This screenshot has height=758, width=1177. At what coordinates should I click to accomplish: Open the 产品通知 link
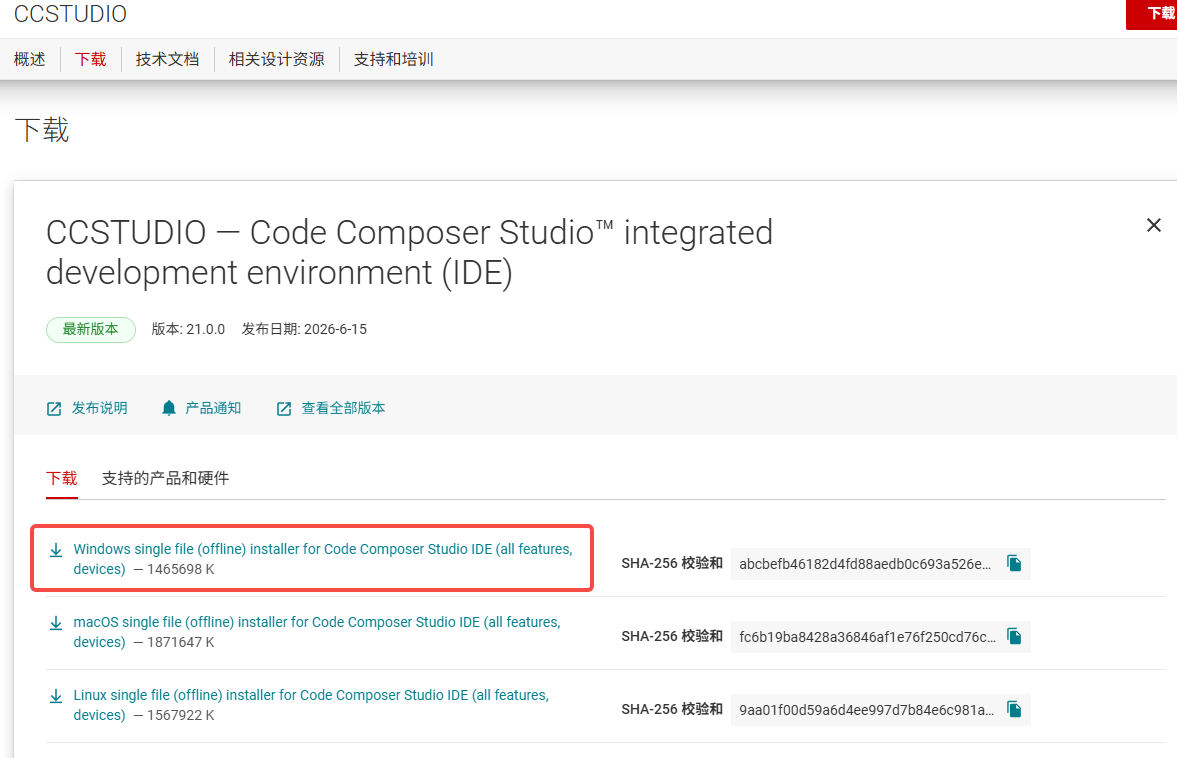pos(213,408)
